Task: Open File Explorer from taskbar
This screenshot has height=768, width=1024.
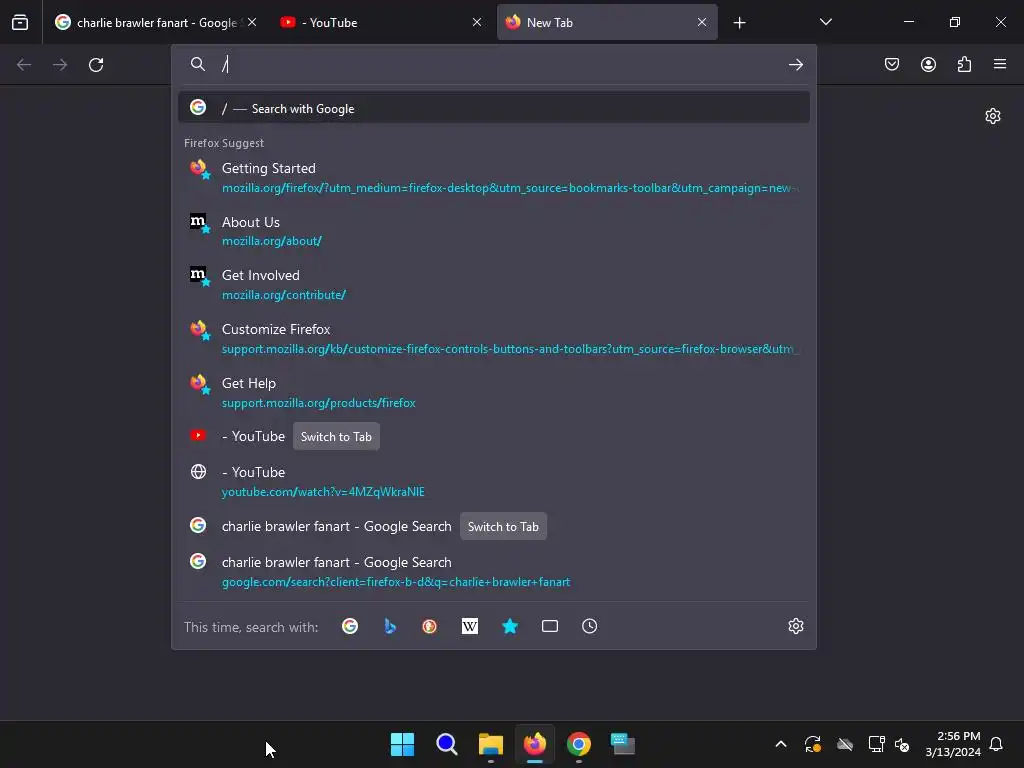Action: [490, 744]
